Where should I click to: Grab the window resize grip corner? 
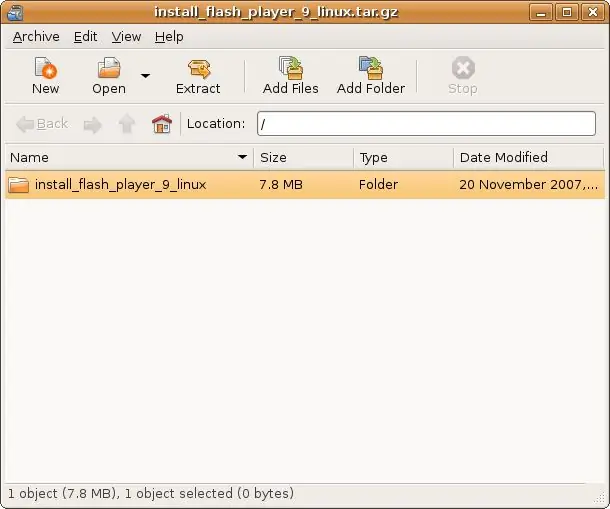601,500
